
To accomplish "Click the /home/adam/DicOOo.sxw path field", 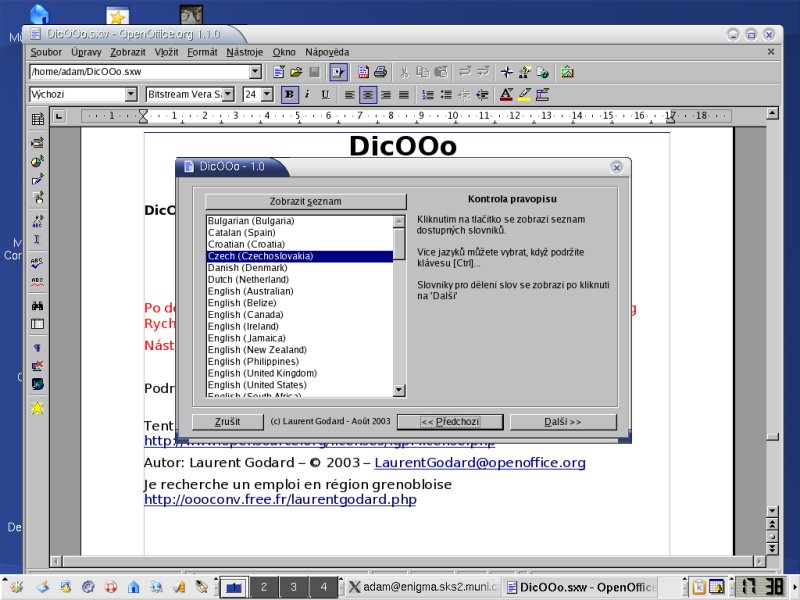I will (140, 72).
